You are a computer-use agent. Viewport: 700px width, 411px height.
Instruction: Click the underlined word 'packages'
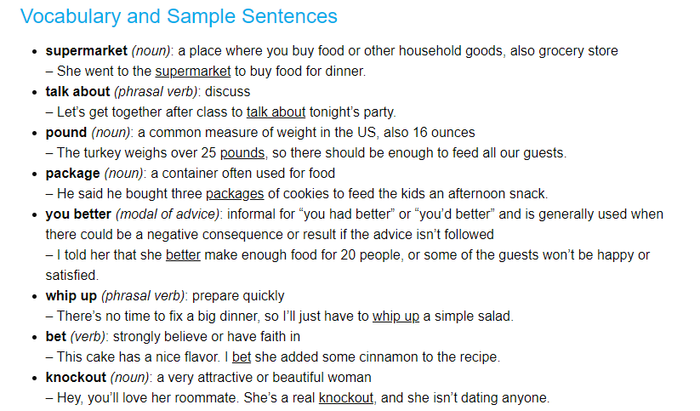(235, 194)
